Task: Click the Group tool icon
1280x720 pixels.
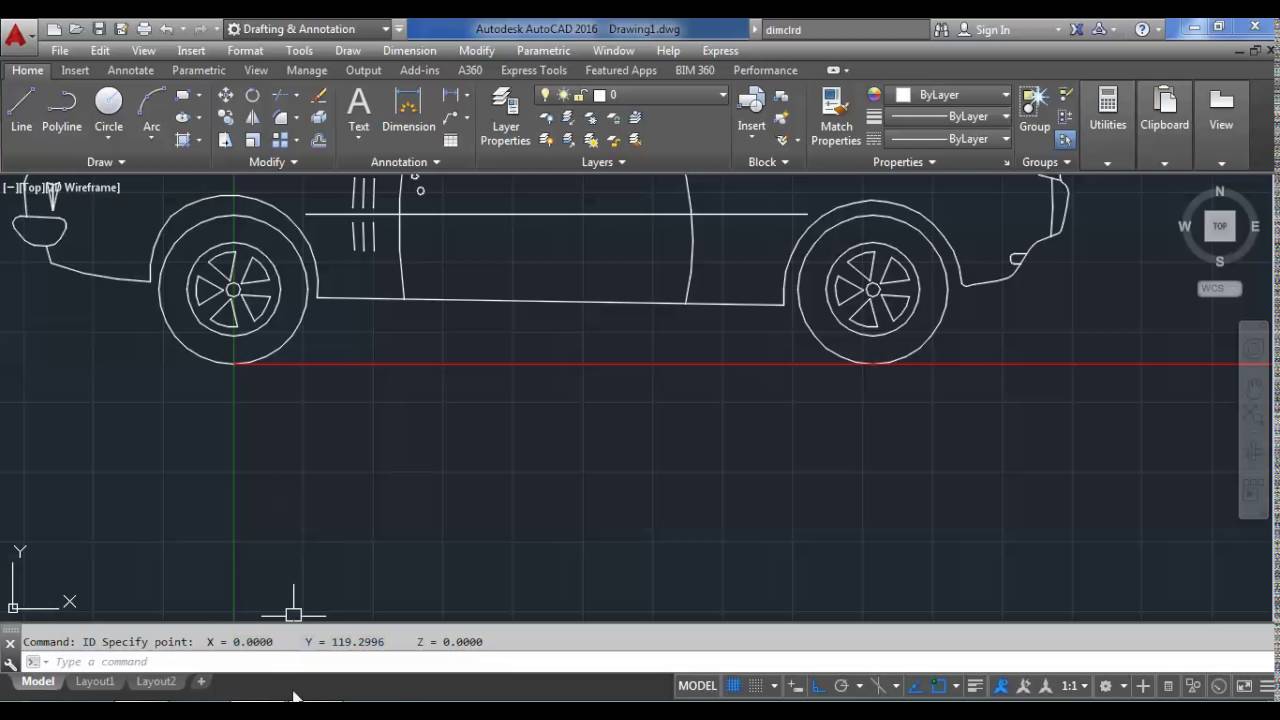Action: [x=1034, y=110]
